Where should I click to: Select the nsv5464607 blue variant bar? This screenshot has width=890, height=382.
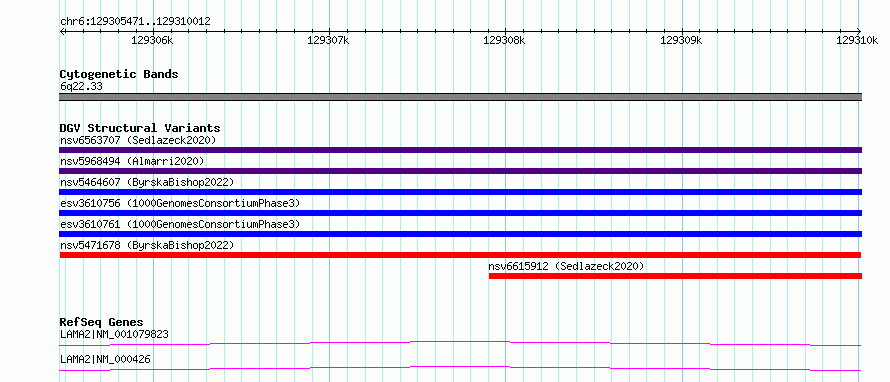(x=460, y=192)
